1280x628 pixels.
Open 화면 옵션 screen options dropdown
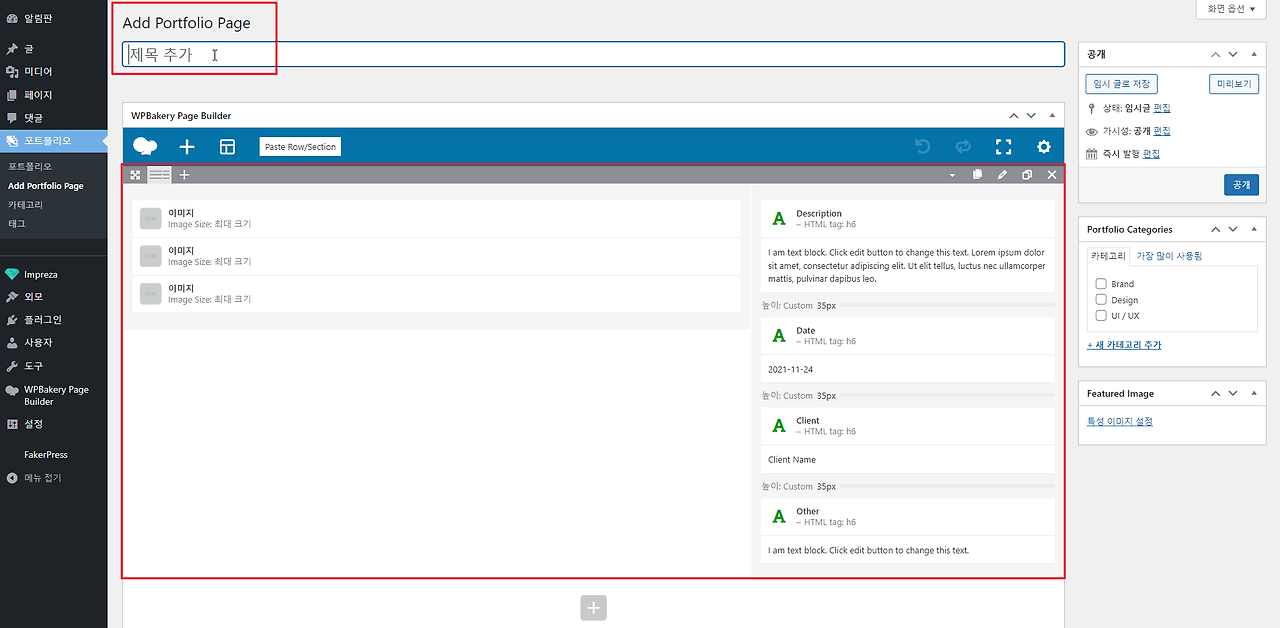pyautogui.click(x=1231, y=9)
